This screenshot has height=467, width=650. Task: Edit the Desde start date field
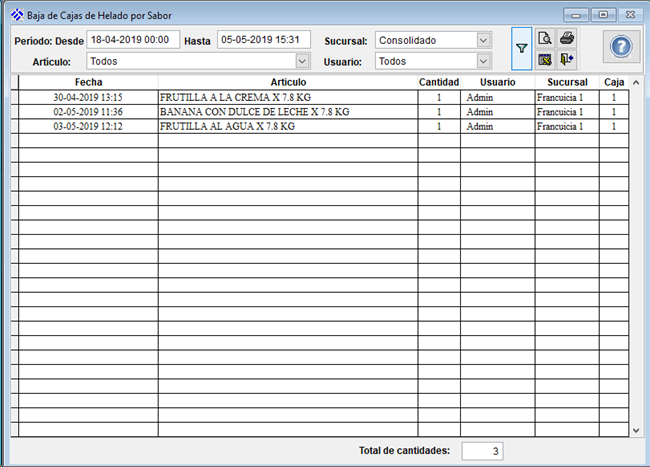133,39
